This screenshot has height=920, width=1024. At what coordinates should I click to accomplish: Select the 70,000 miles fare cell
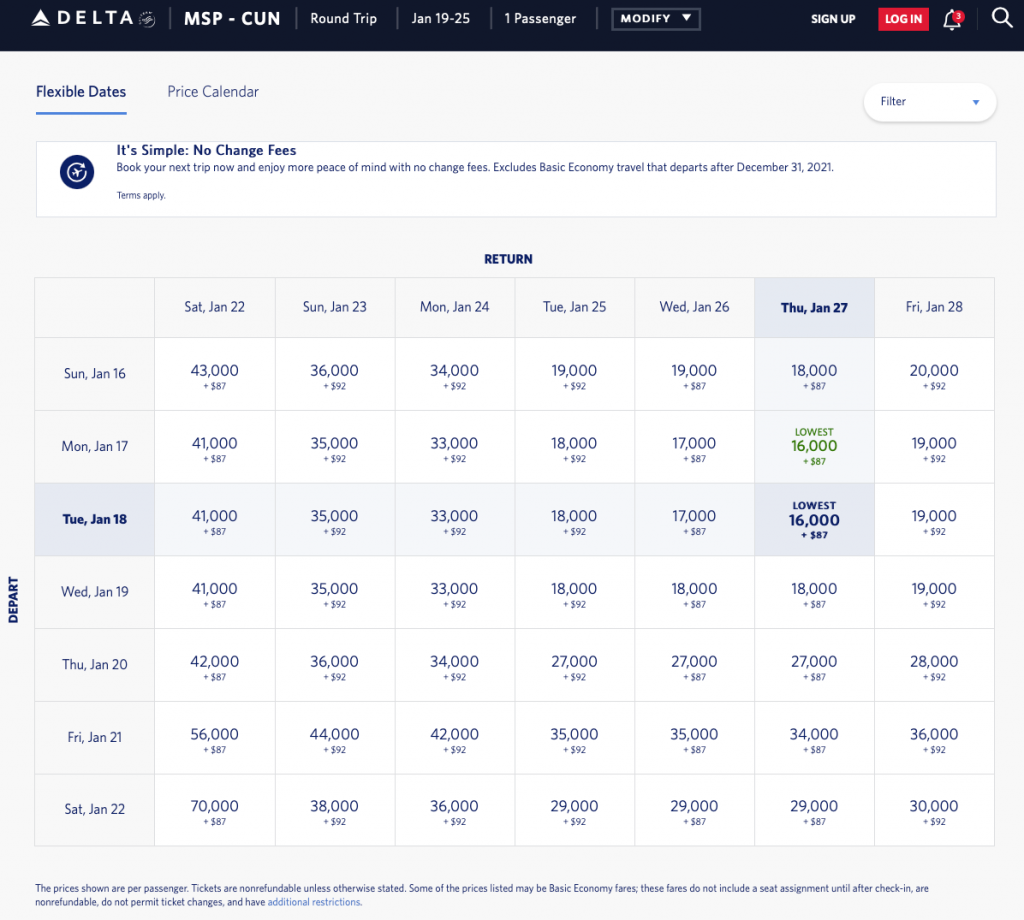tap(214, 810)
